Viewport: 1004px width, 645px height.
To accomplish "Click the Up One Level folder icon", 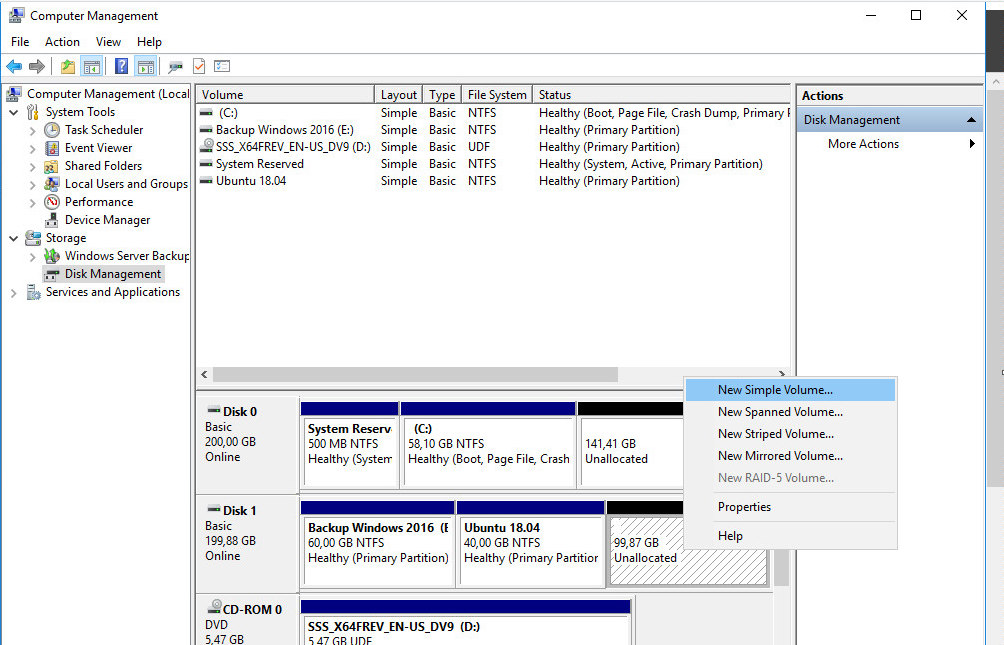I will click(x=67, y=67).
